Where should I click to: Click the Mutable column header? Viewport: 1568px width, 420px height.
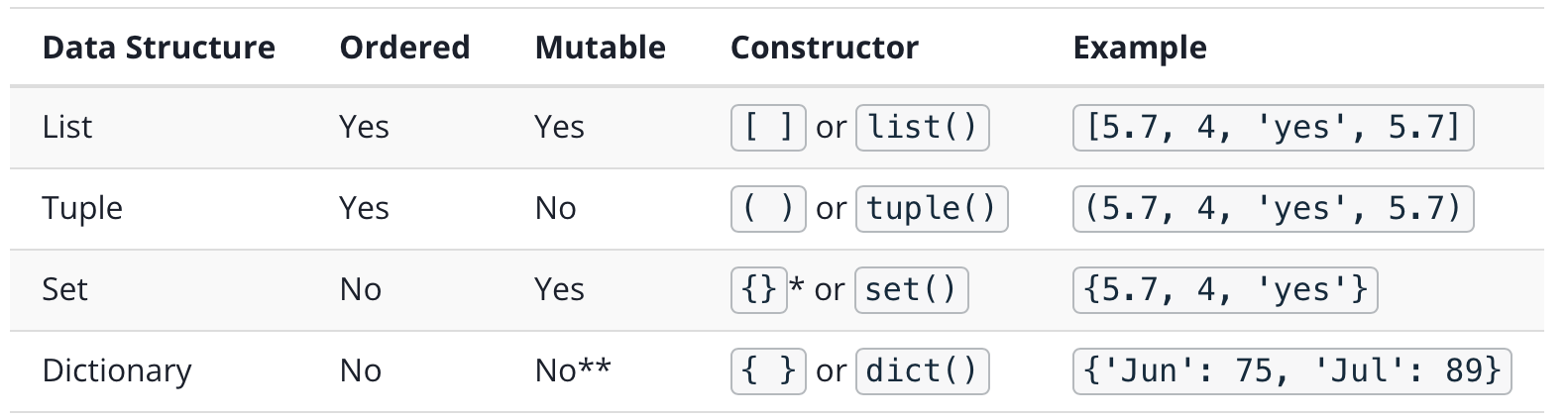click(600, 48)
